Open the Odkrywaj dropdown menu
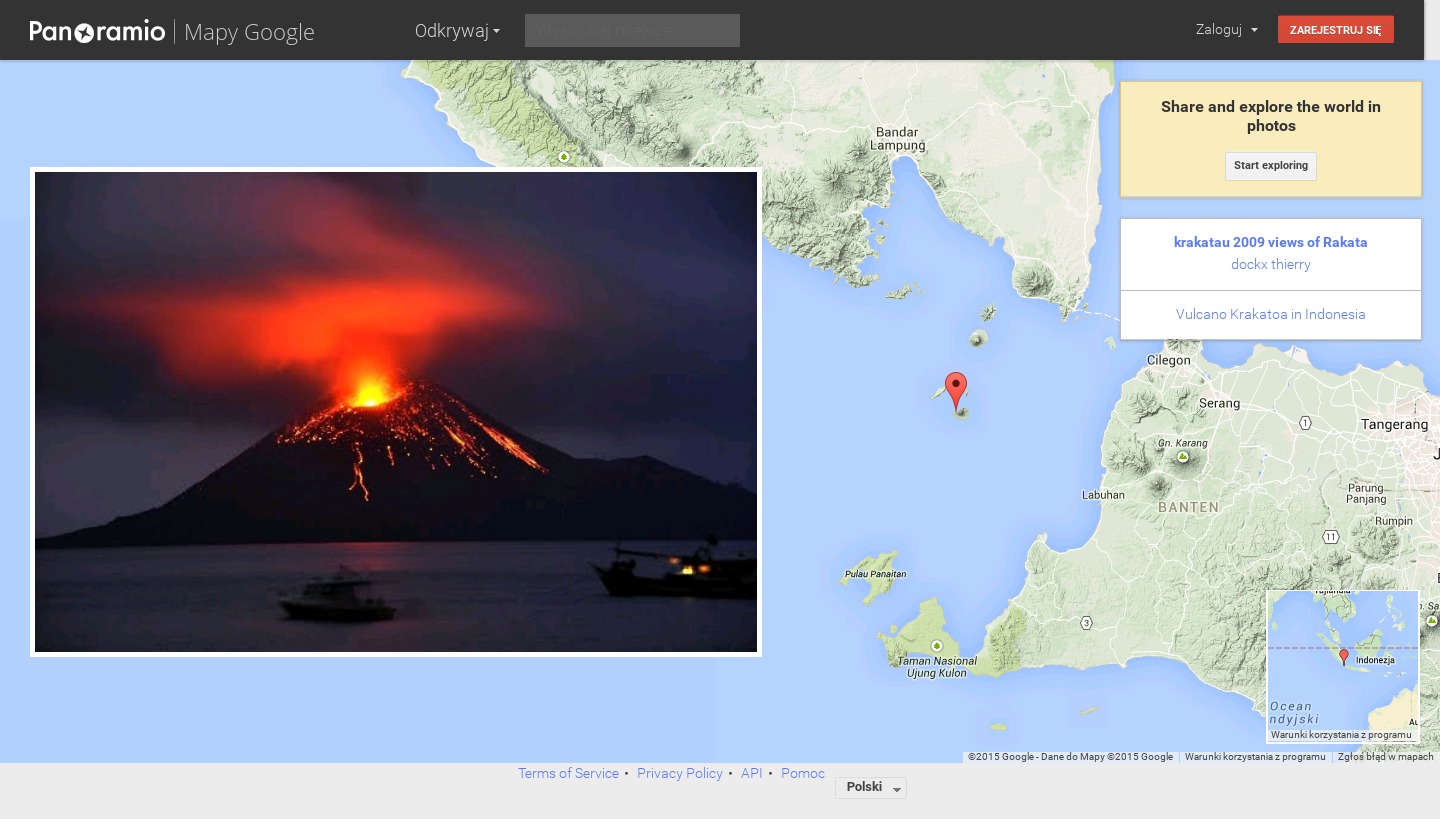The height and width of the screenshot is (819, 1440). (x=457, y=31)
